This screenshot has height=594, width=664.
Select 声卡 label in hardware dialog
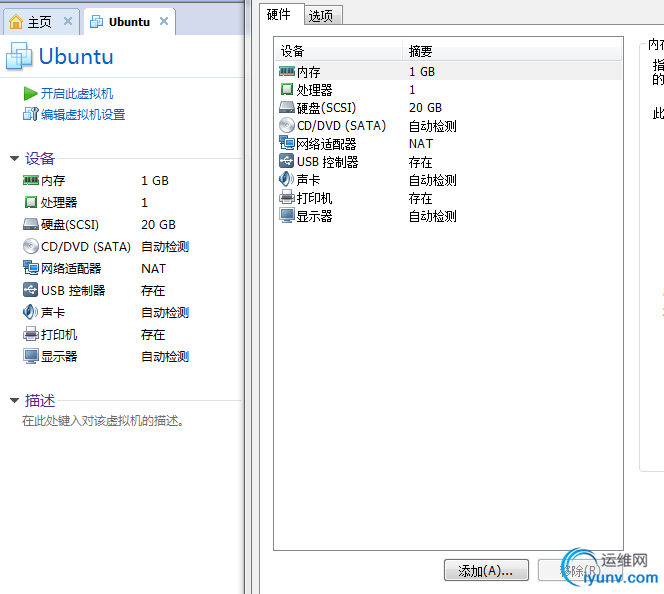coord(308,180)
